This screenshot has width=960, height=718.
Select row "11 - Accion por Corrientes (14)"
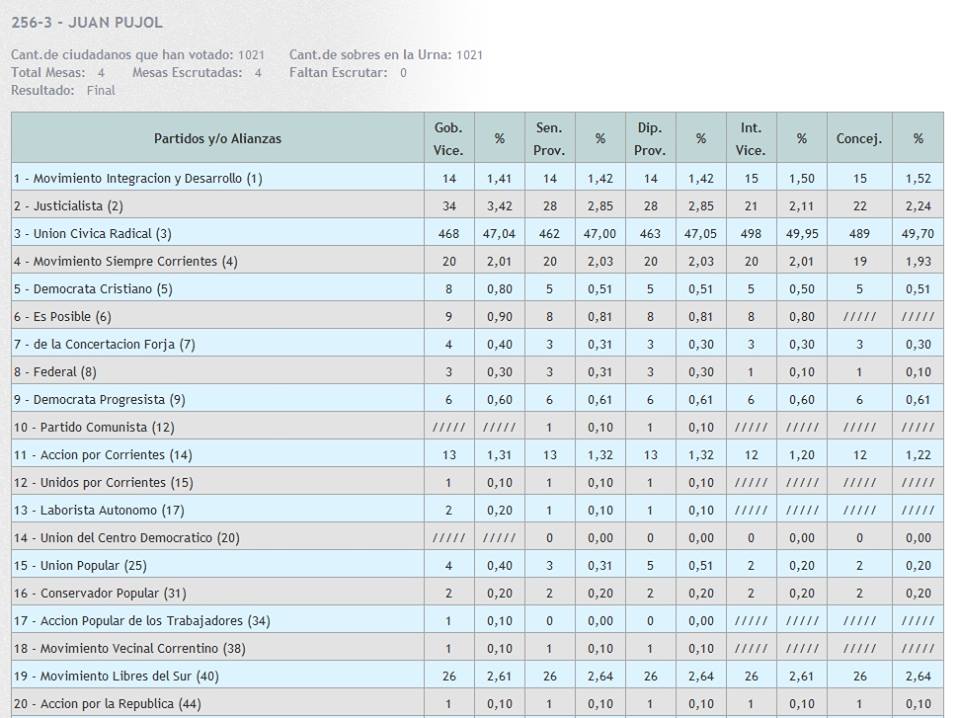click(478, 455)
